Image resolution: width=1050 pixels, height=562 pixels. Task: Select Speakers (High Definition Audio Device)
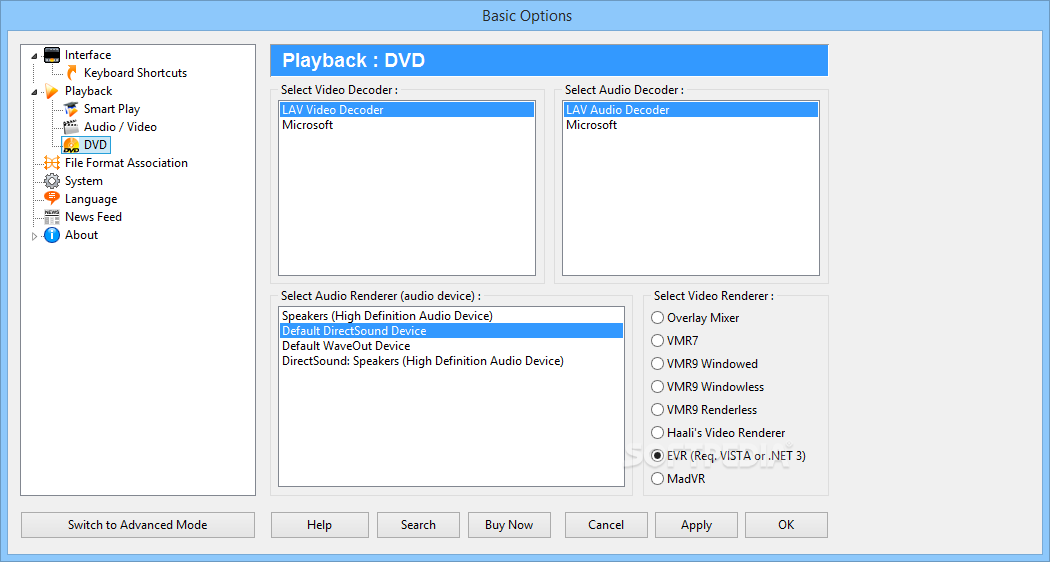coord(451,315)
